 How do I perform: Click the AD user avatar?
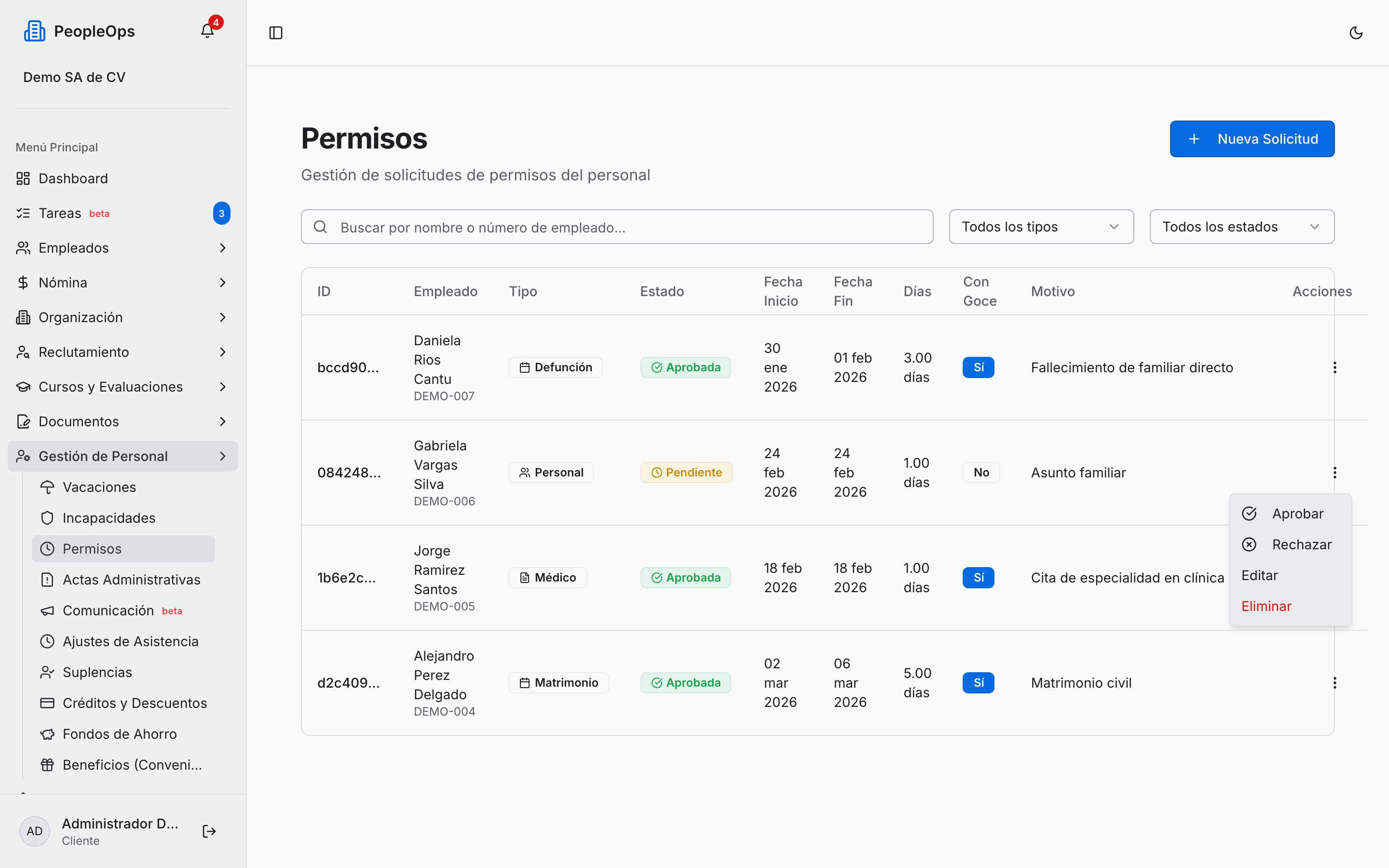coord(34,831)
